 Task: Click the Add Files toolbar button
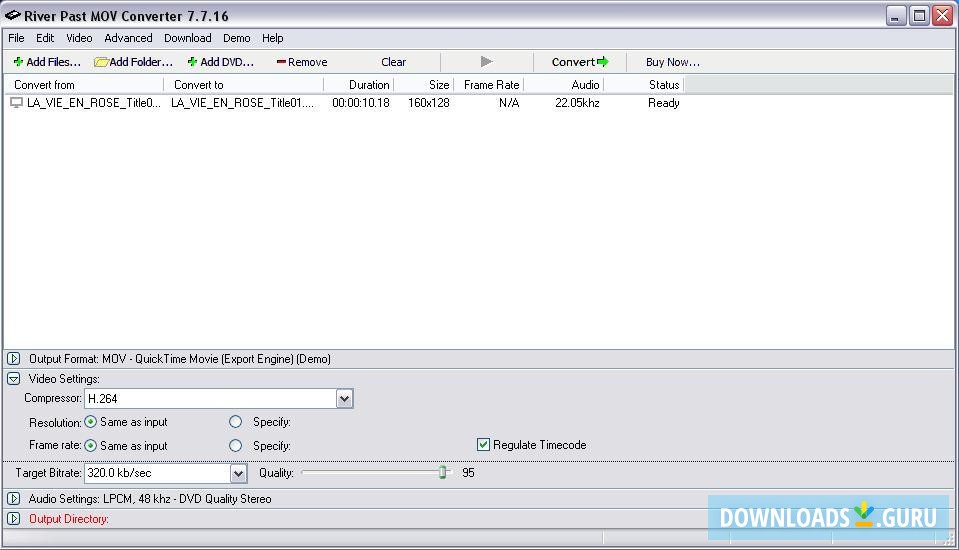point(47,62)
